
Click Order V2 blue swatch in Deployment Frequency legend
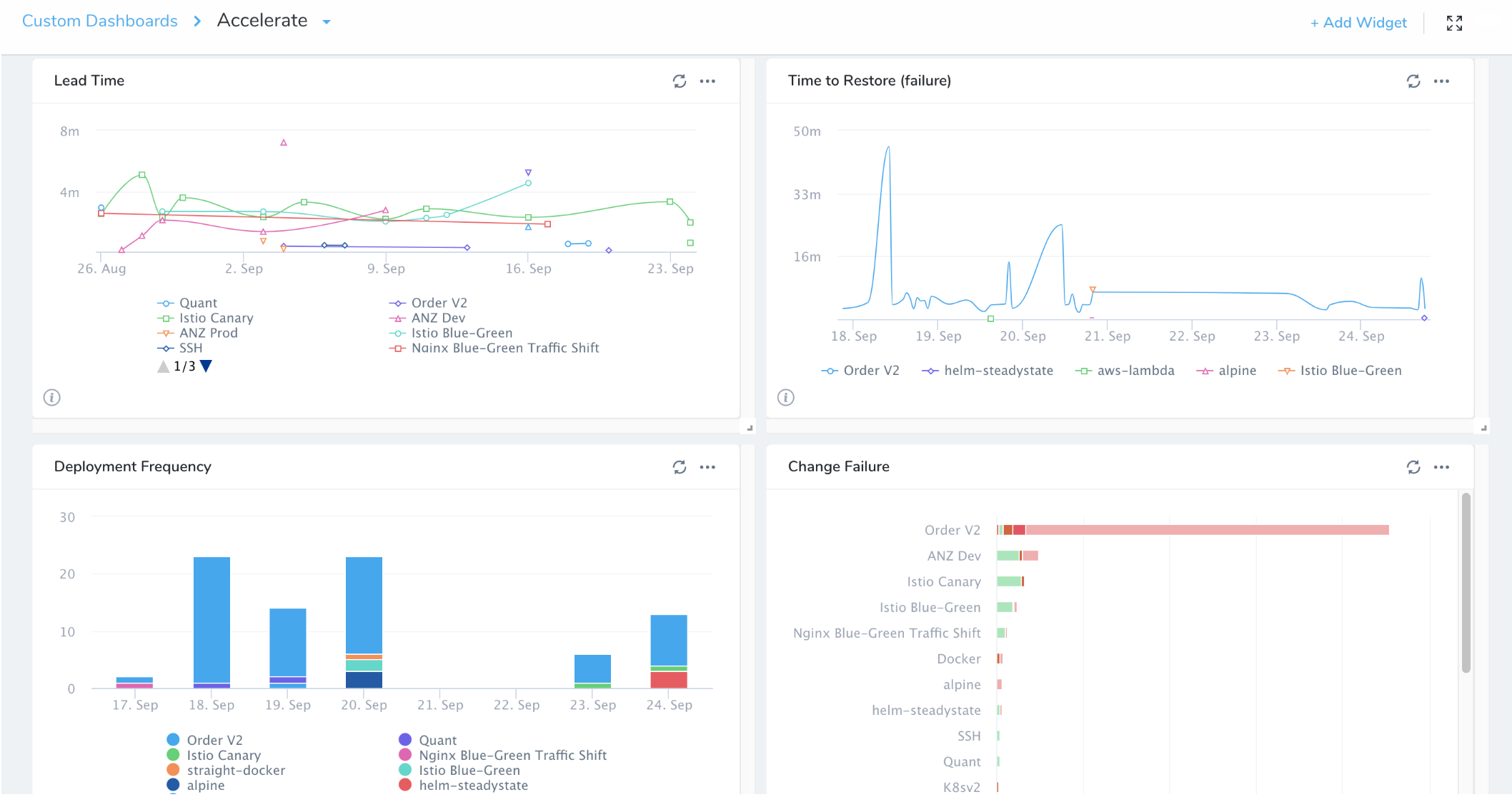point(173,740)
